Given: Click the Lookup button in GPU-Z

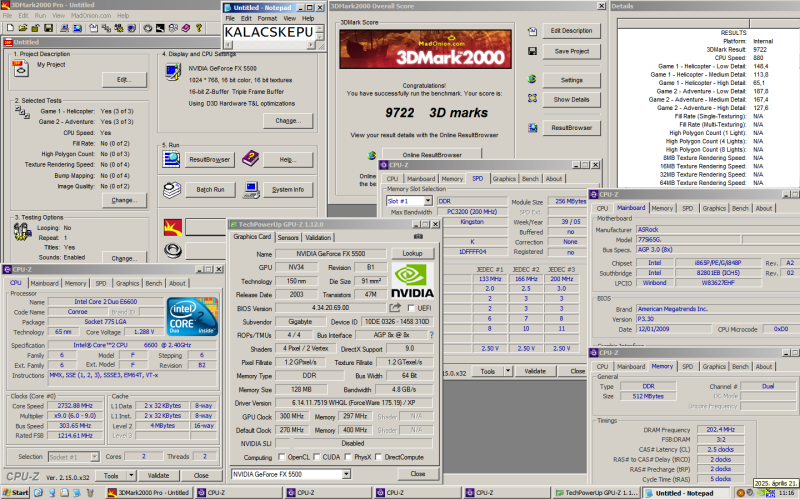Looking at the screenshot, I should [412, 254].
